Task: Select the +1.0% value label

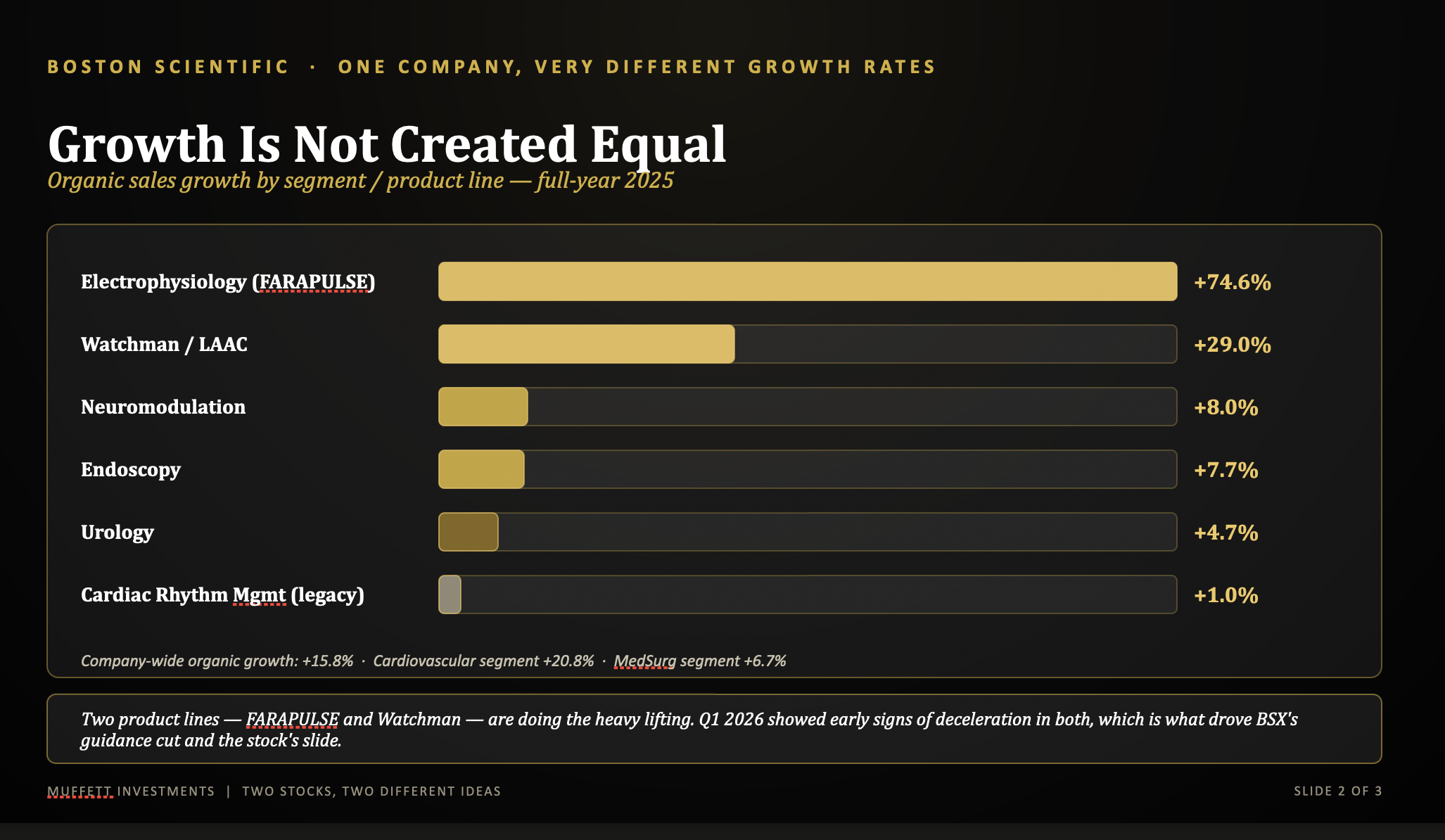Action: (1226, 595)
